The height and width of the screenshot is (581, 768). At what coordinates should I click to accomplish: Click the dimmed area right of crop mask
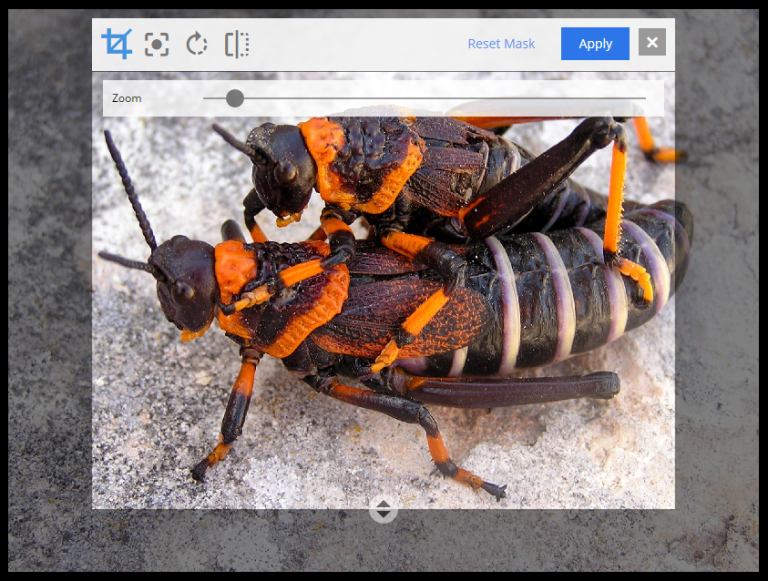(715, 300)
